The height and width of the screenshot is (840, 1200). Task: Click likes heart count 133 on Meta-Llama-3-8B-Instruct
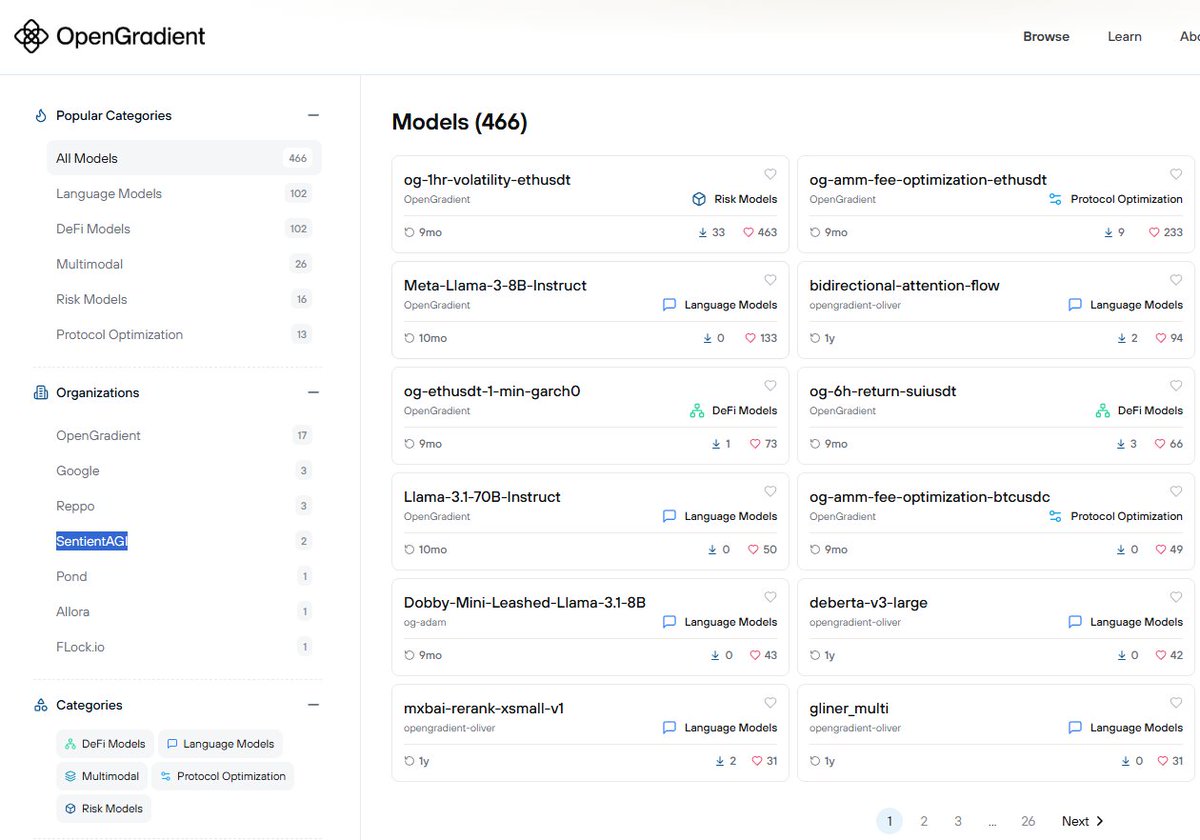coord(760,338)
